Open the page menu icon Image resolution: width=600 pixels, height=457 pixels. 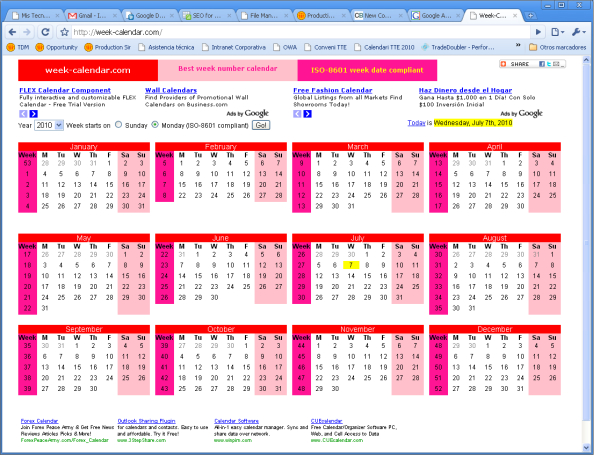pyautogui.click(x=558, y=32)
